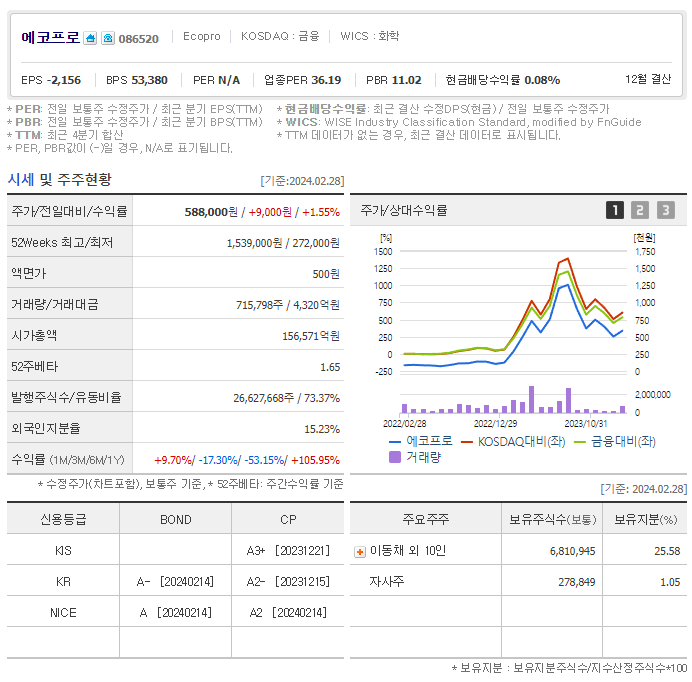The width and height of the screenshot is (692, 682).
Task: Click the 신용등급 column header
Action: coord(63,520)
